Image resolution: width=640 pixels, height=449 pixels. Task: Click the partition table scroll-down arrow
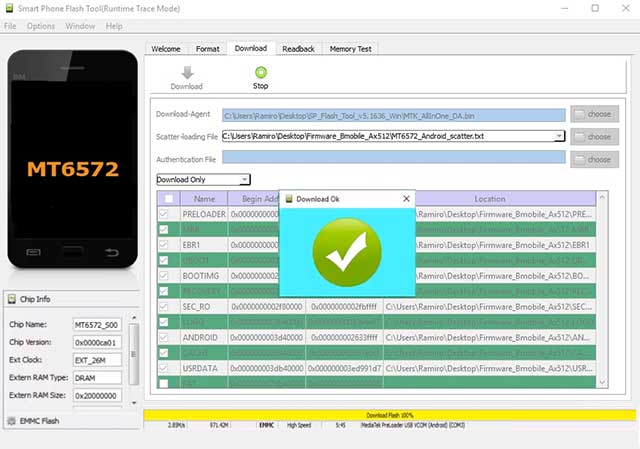click(602, 382)
